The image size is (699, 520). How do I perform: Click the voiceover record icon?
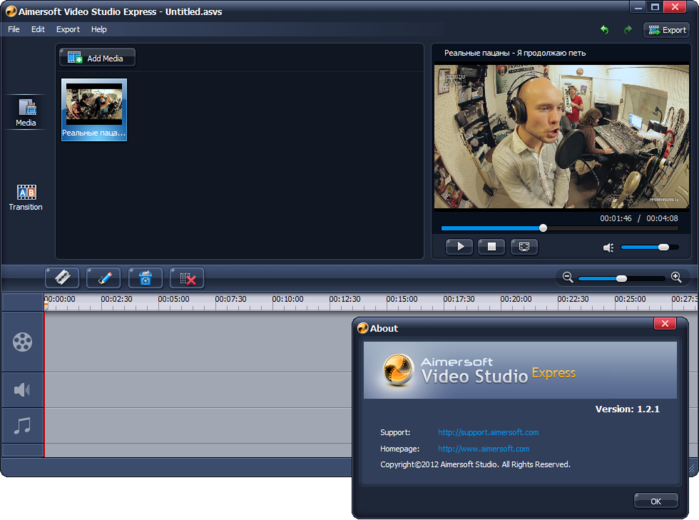coord(145,278)
